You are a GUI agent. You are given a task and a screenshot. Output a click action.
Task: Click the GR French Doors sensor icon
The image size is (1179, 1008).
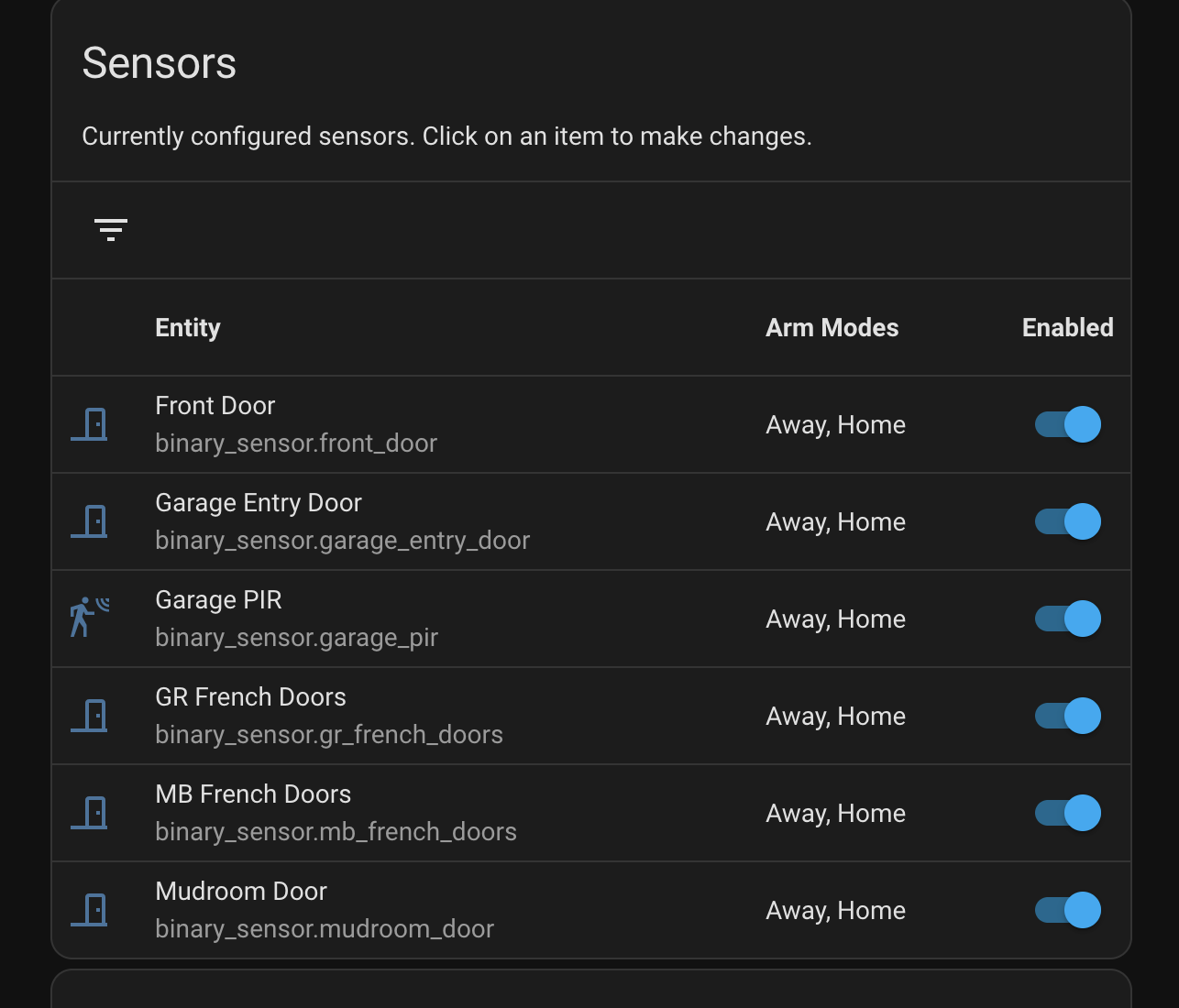(89, 716)
